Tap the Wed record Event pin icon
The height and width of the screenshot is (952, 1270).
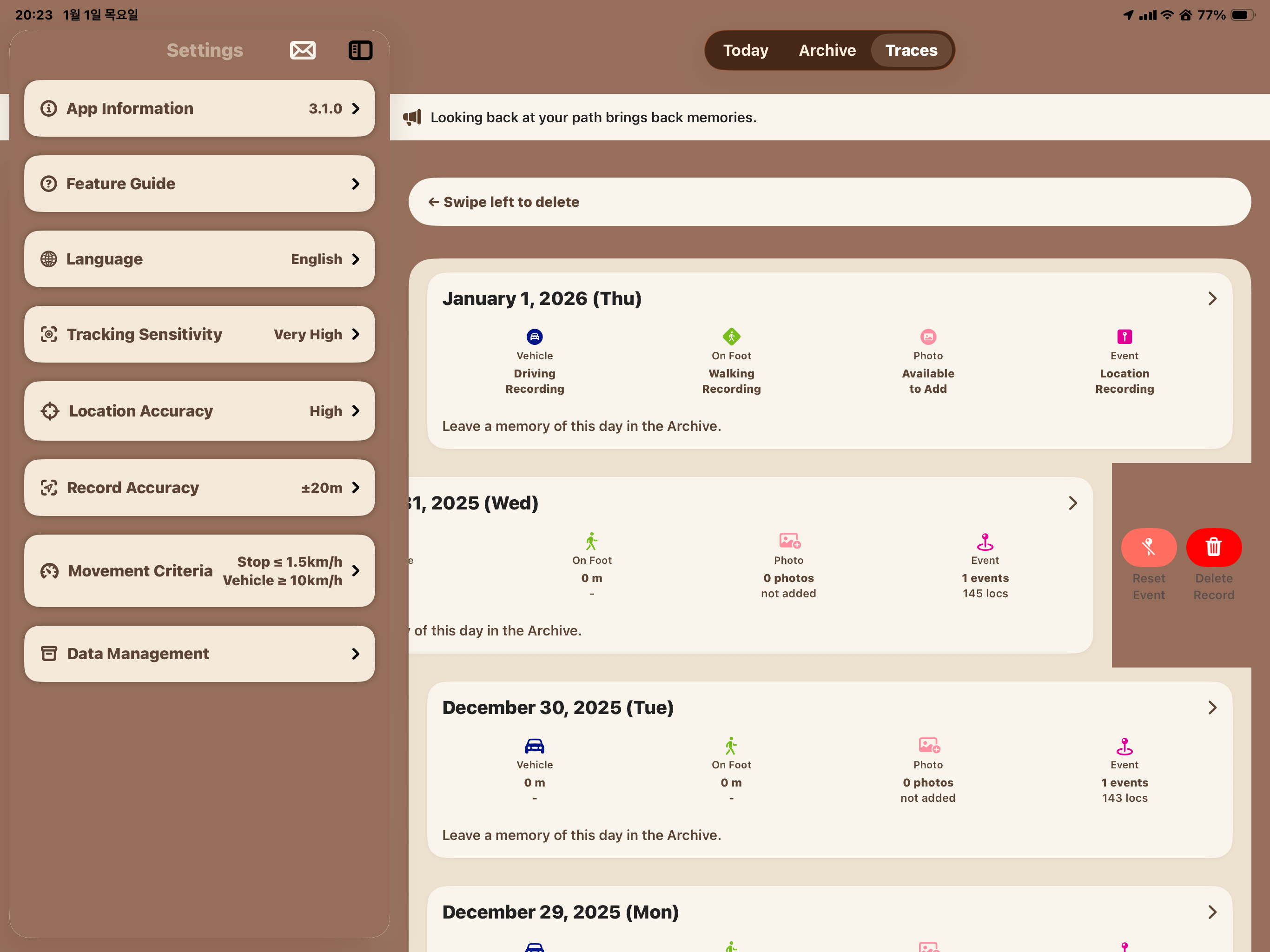pyautogui.click(x=985, y=542)
